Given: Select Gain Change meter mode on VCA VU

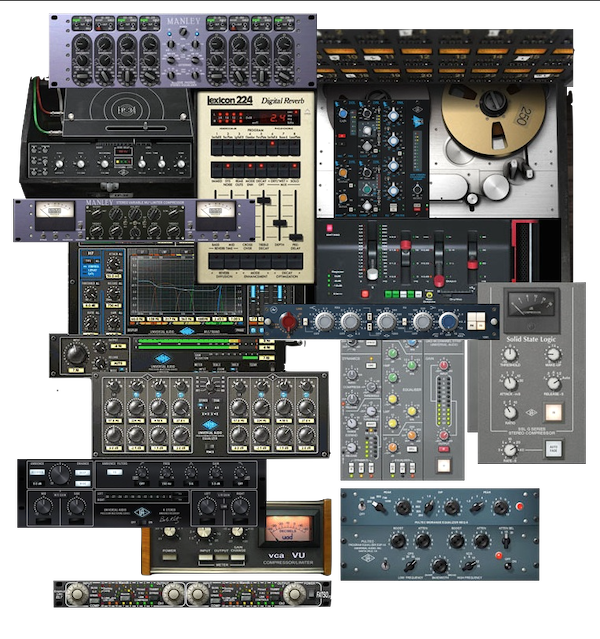Looking at the screenshot, I should (x=238, y=557).
